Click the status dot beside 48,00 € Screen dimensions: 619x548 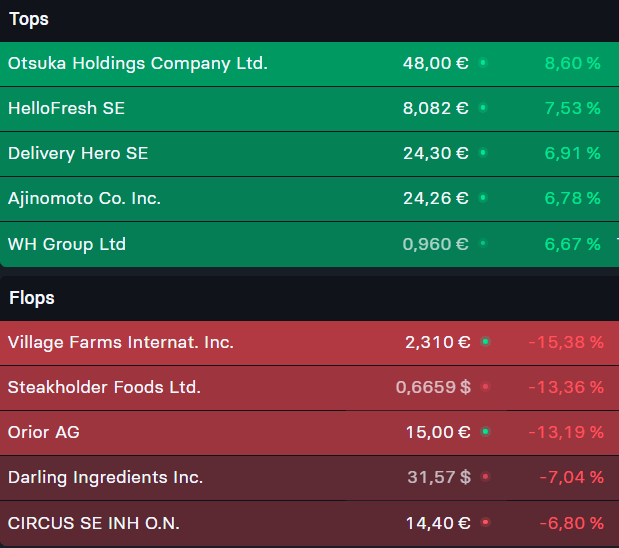pyautogui.click(x=483, y=63)
